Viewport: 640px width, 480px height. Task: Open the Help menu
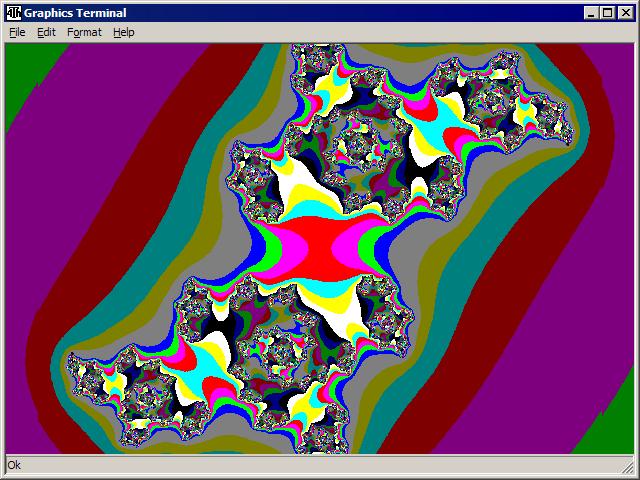(x=123, y=32)
